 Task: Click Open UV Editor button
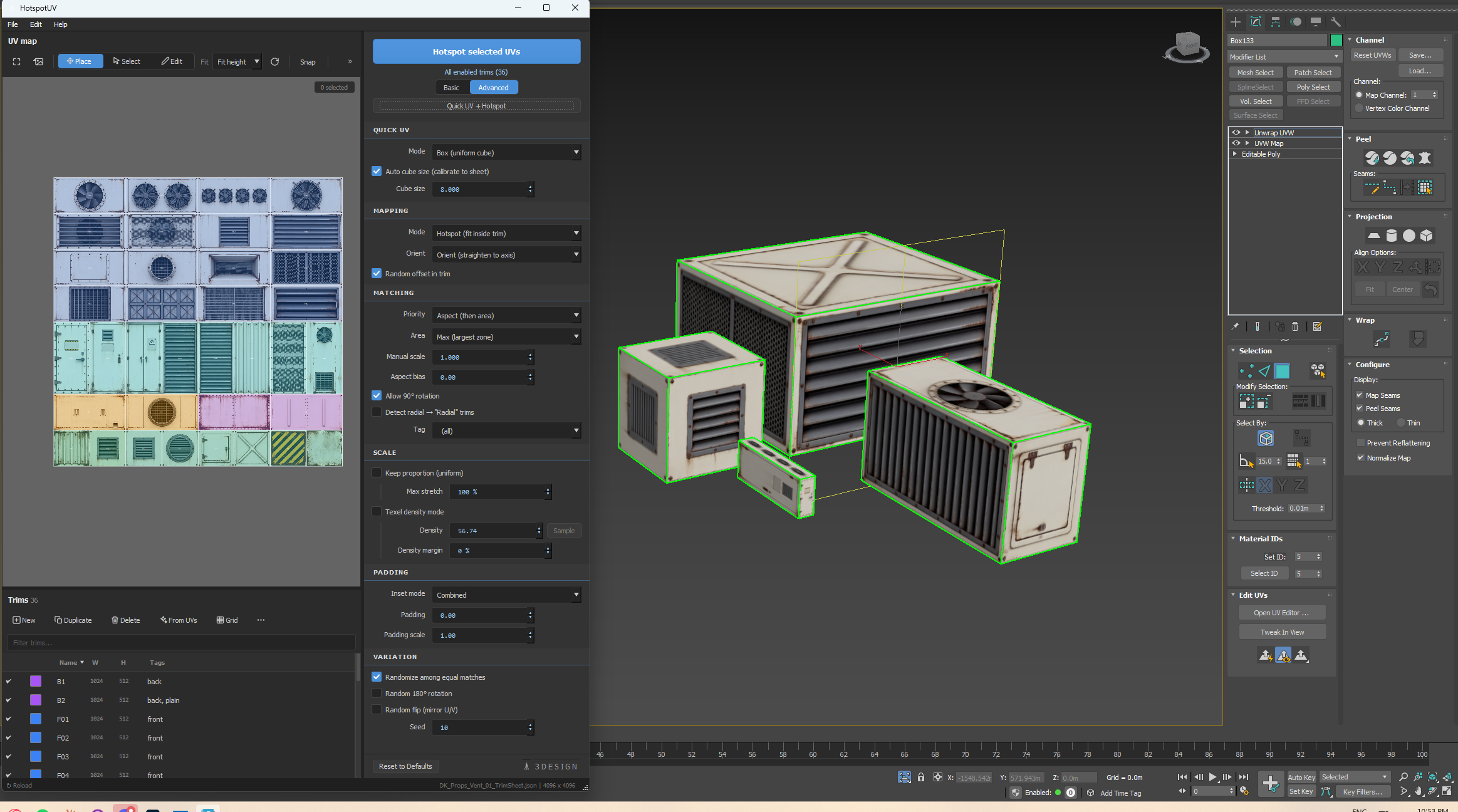(1282, 613)
